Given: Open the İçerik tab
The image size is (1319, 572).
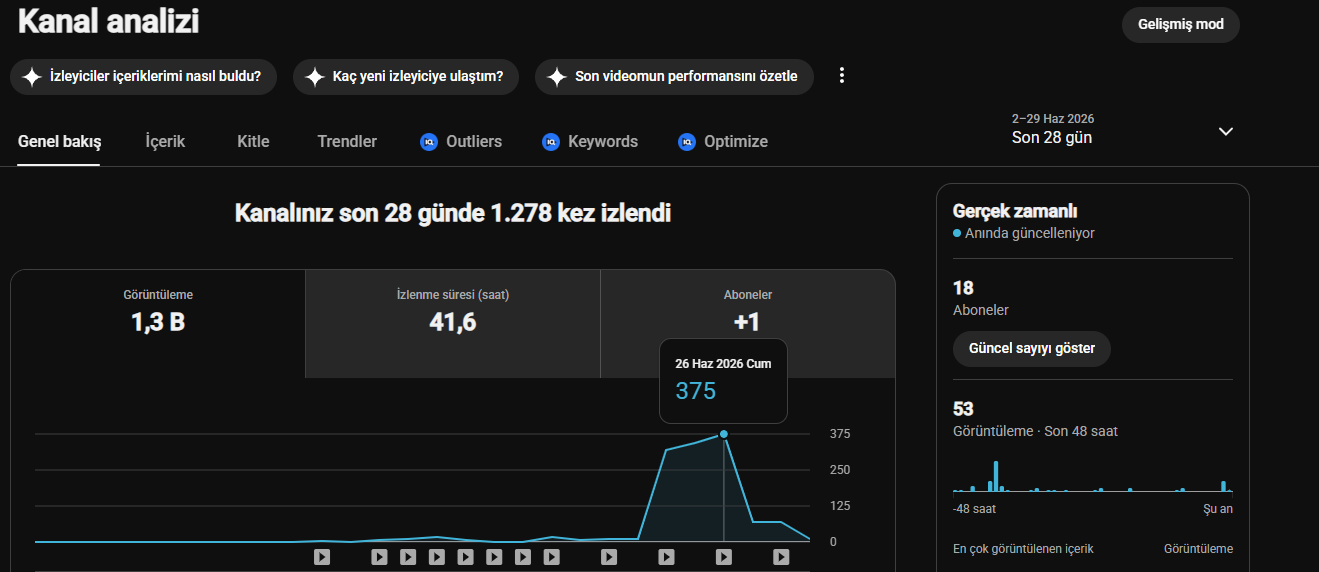Looking at the screenshot, I should point(165,142).
